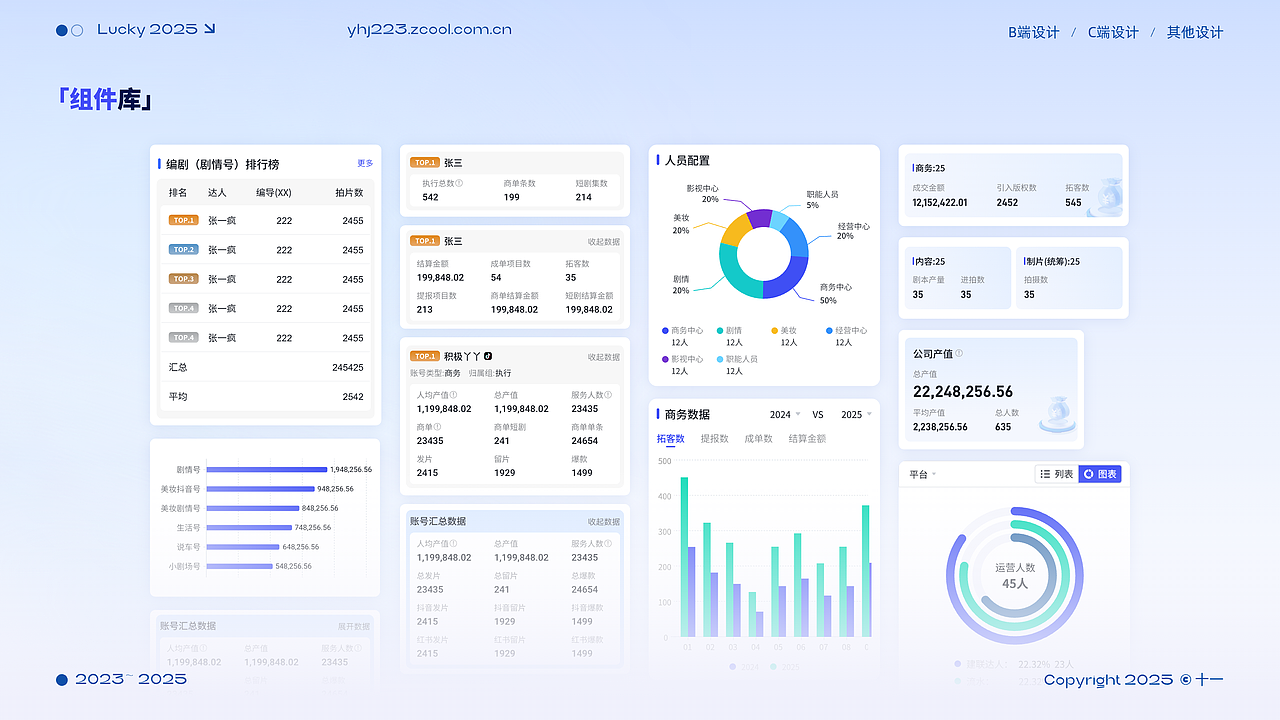Image resolution: width=1280 pixels, height=720 pixels.
Task: Click the 达人 column header
Action: click(217, 193)
